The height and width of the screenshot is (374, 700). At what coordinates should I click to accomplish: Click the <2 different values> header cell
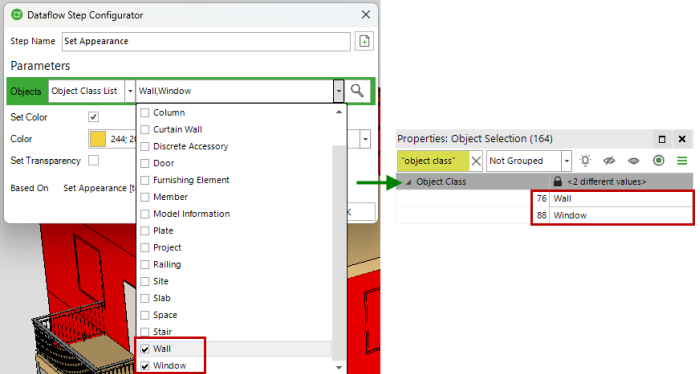[x=621, y=182]
